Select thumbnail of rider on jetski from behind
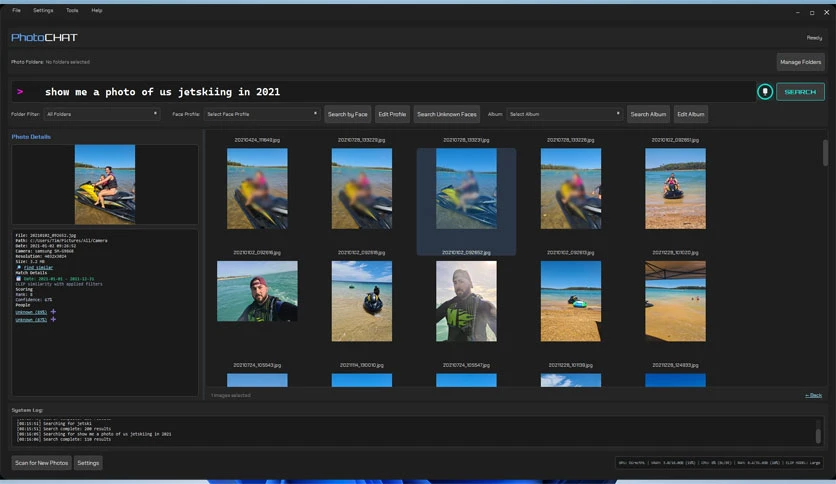This screenshot has height=484, width=836. pyautogui.click(x=361, y=301)
